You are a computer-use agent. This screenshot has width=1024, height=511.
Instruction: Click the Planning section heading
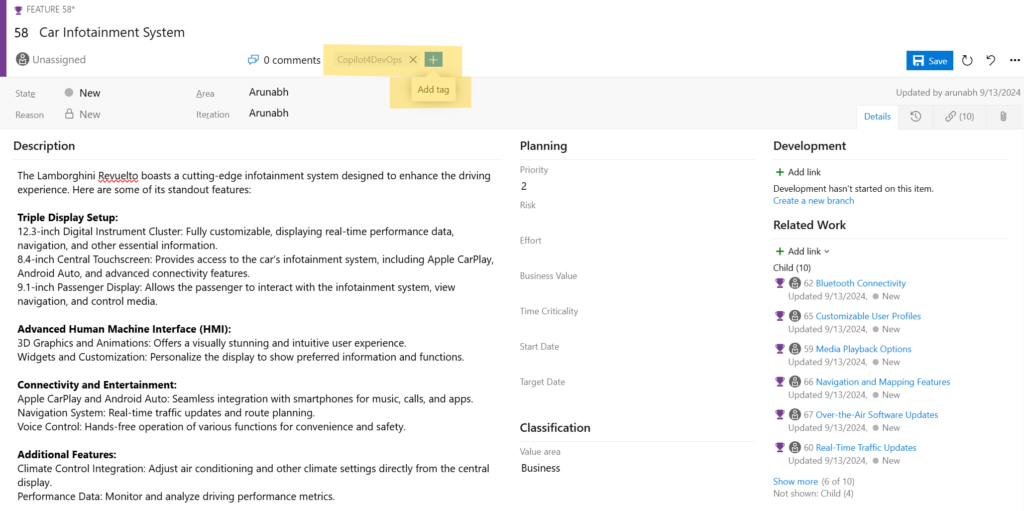coord(543,146)
